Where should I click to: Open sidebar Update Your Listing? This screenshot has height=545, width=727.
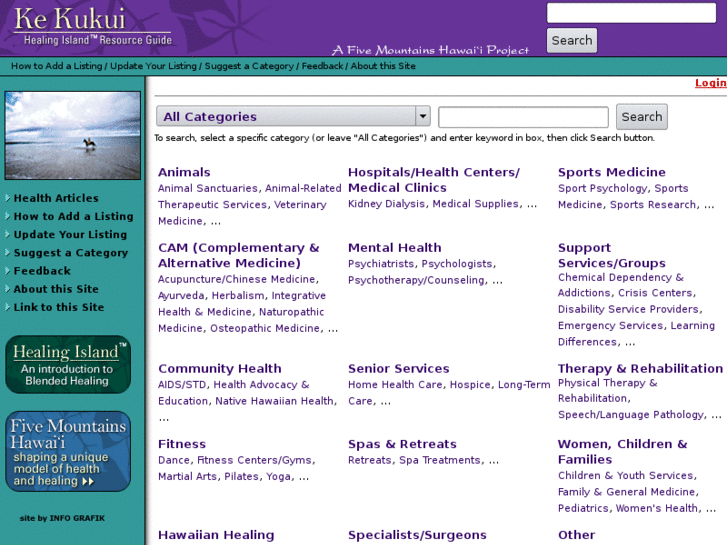click(70, 234)
